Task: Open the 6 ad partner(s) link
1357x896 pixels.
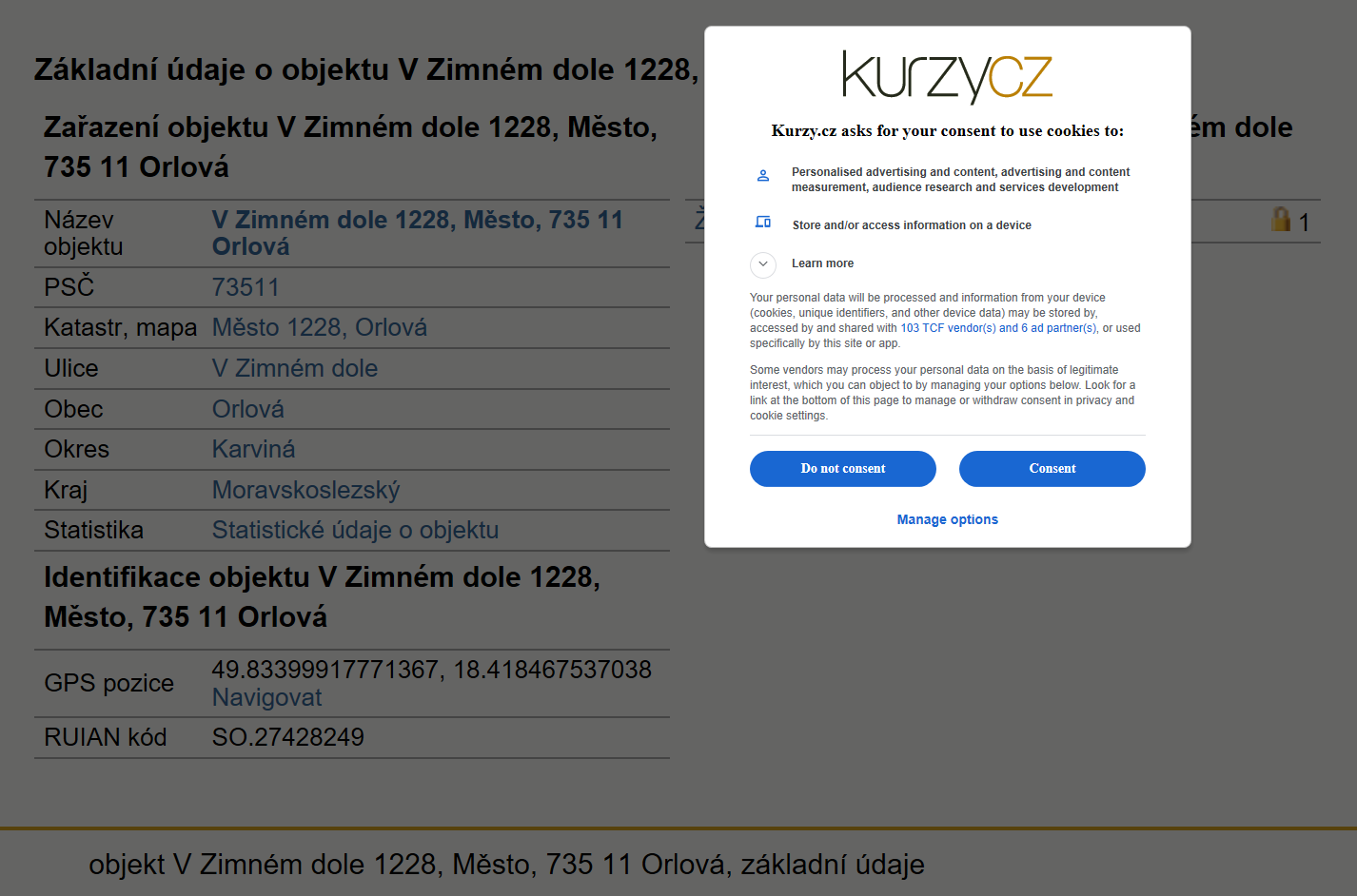Action: (1058, 328)
